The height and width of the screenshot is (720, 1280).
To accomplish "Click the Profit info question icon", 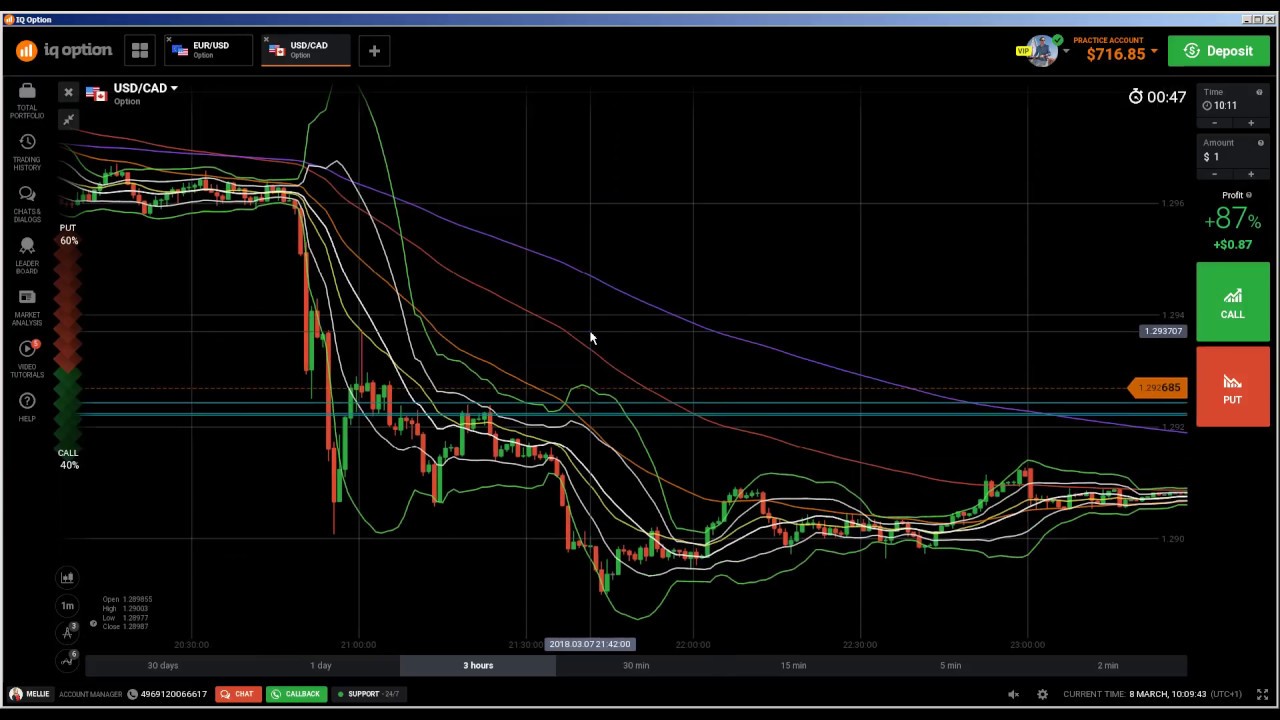I will point(1249,195).
